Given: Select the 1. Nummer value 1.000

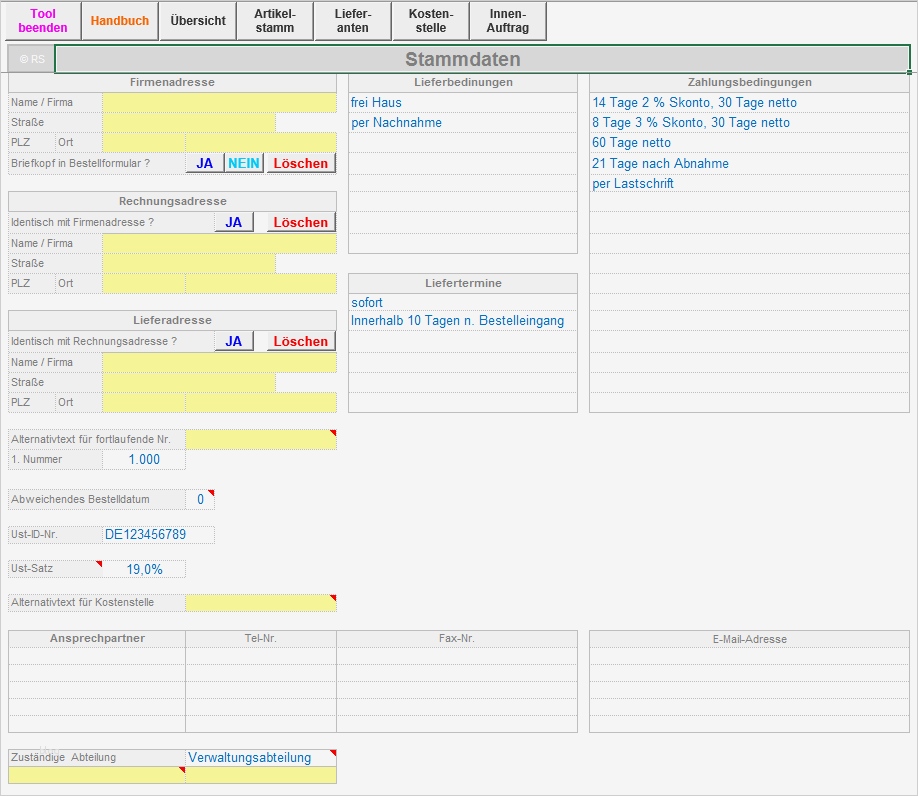Looking at the screenshot, I should tap(144, 459).
